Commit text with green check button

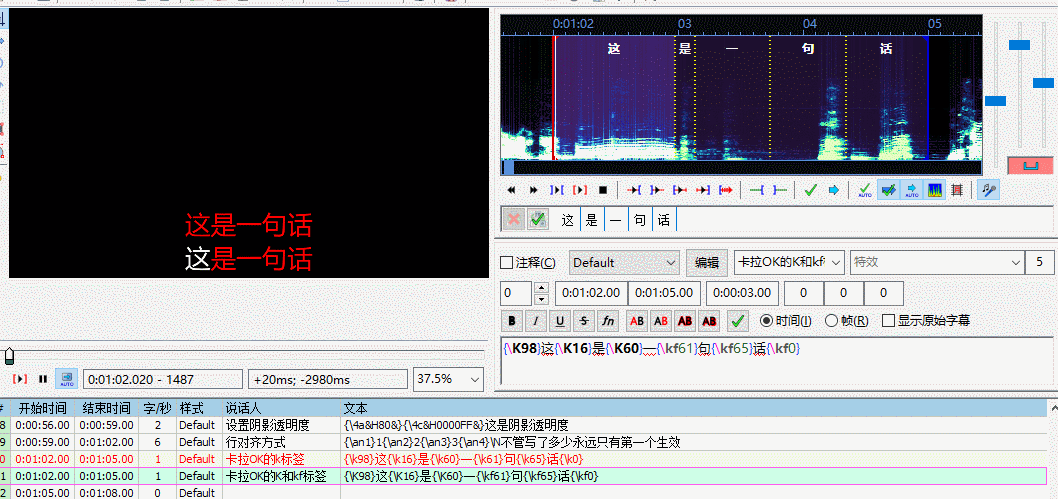pyautogui.click(x=739, y=321)
